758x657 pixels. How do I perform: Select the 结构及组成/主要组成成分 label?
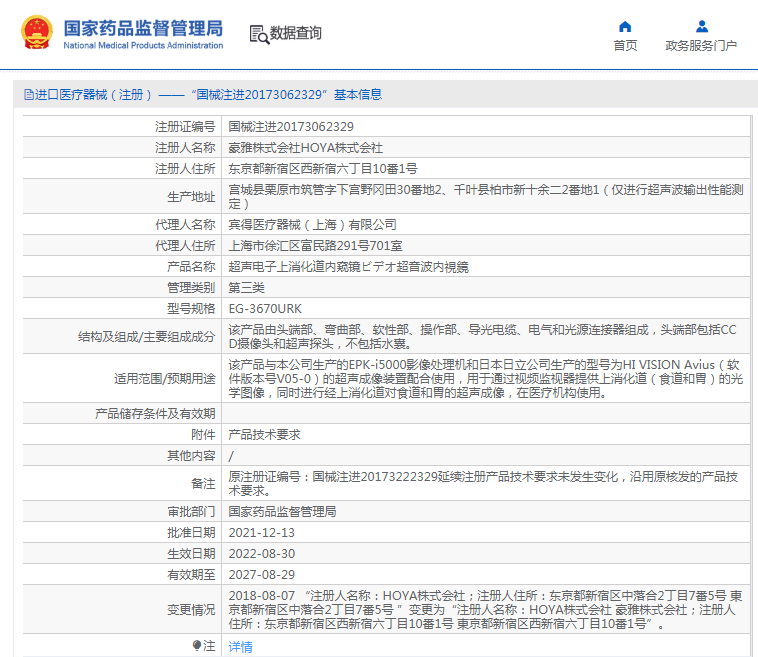click(146, 336)
